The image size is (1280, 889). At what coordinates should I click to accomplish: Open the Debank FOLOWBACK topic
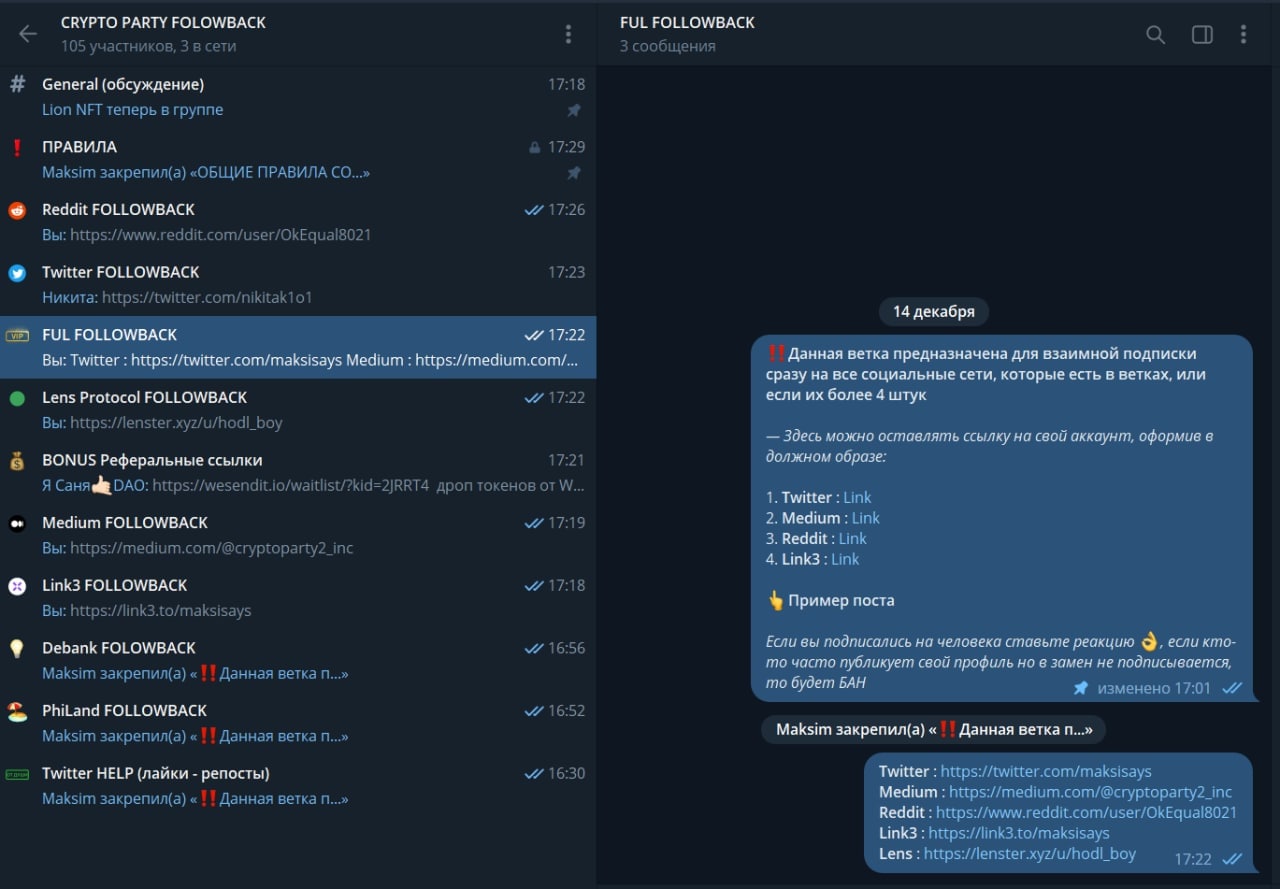298,661
